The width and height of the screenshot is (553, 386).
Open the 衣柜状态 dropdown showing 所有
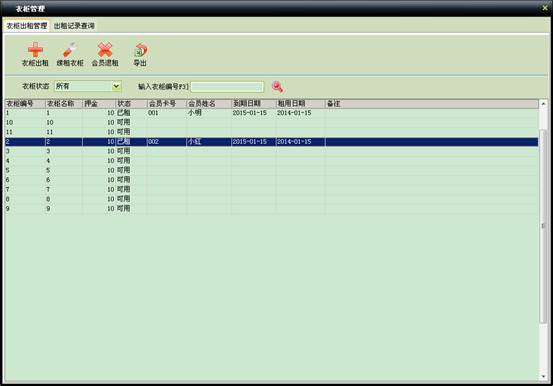pos(88,86)
